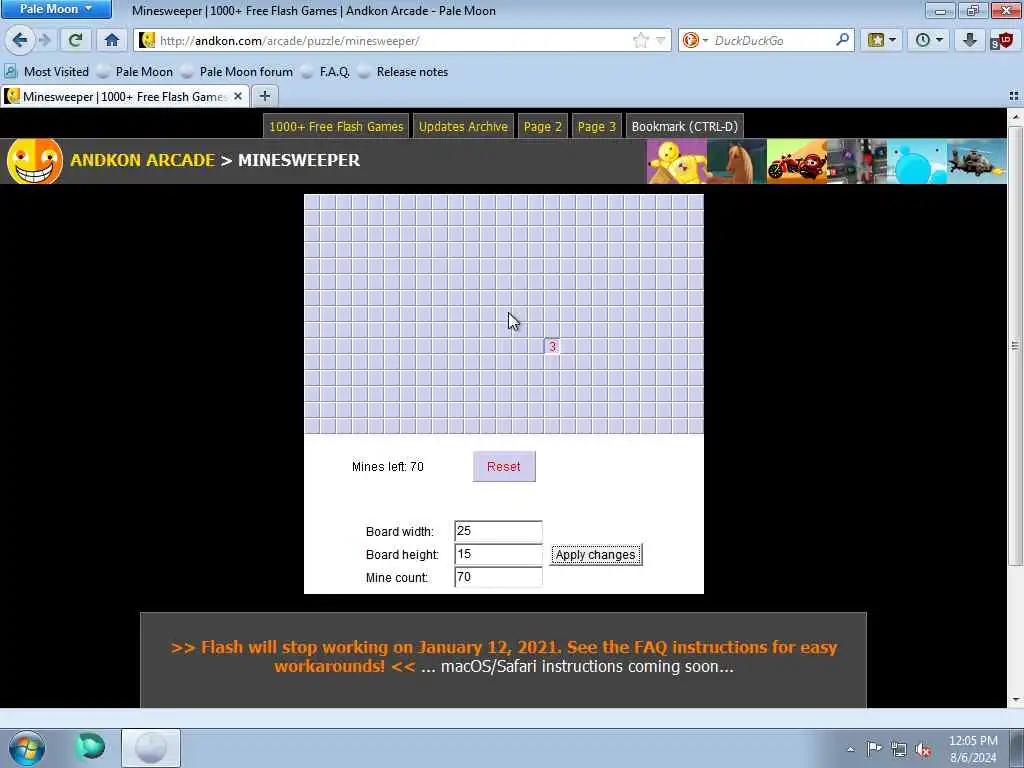Click the Mines left: 70 counter text
The image size is (1024, 768).
388,466
